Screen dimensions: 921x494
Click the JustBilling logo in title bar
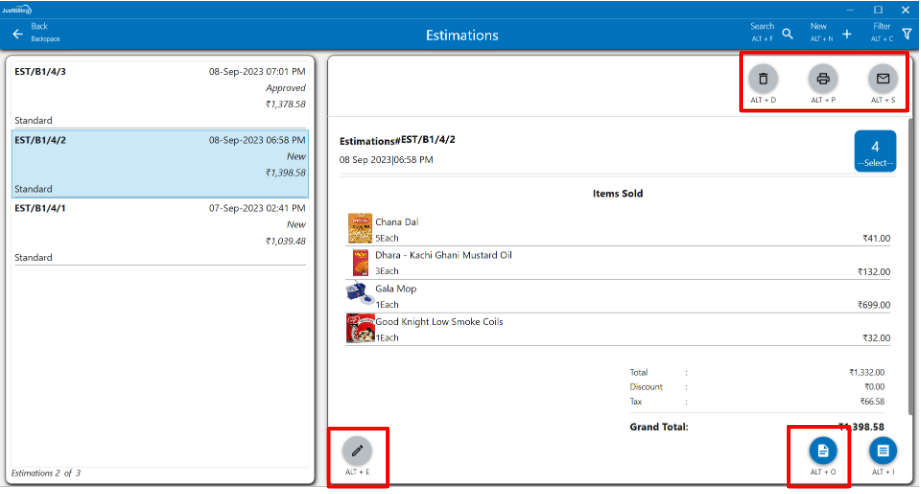18,9
